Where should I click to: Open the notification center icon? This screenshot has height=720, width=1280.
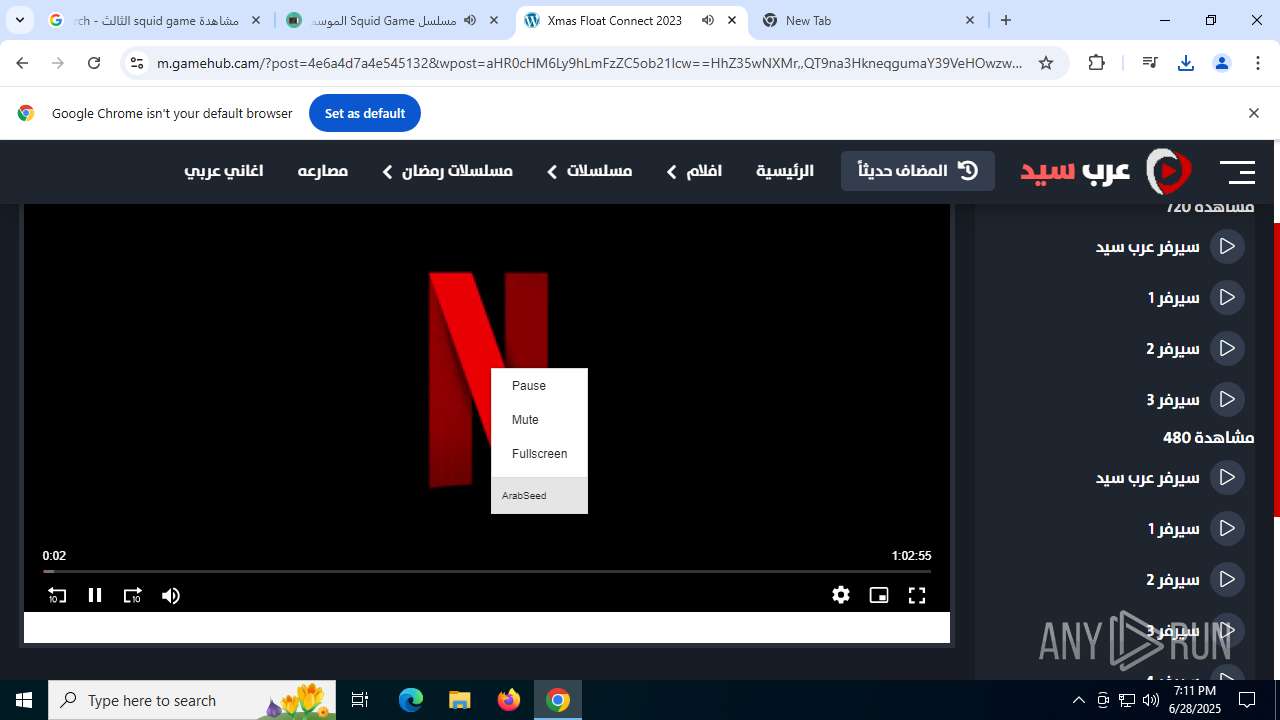[x=1247, y=700]
